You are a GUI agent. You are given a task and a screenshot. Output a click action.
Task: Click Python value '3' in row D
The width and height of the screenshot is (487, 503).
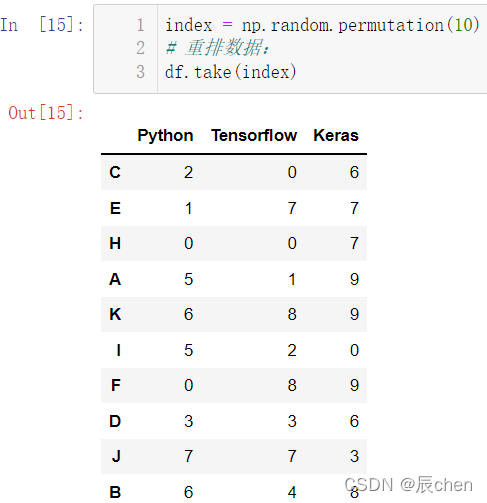coord(189,421)
